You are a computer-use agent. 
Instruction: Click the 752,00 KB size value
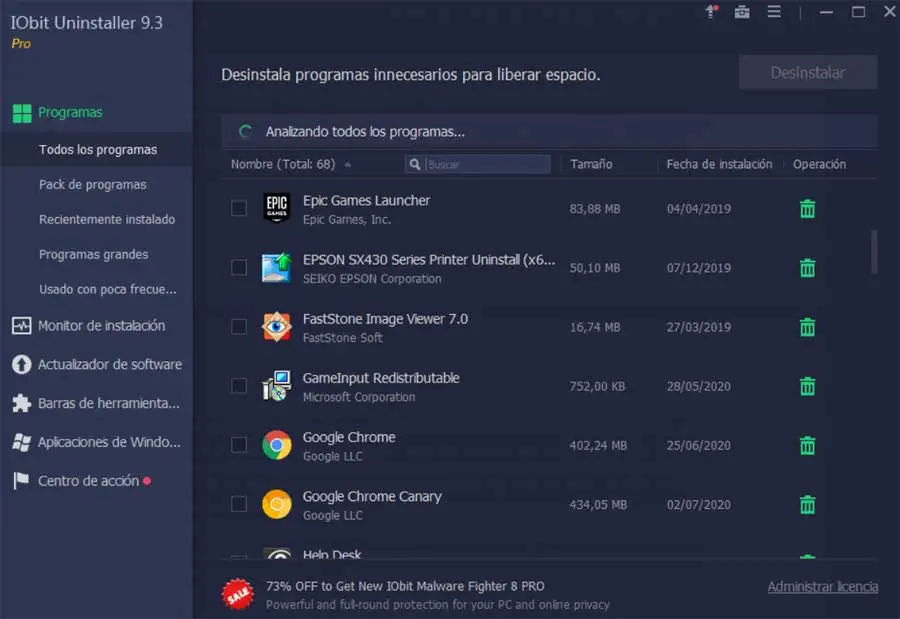[x=597, y=386]
